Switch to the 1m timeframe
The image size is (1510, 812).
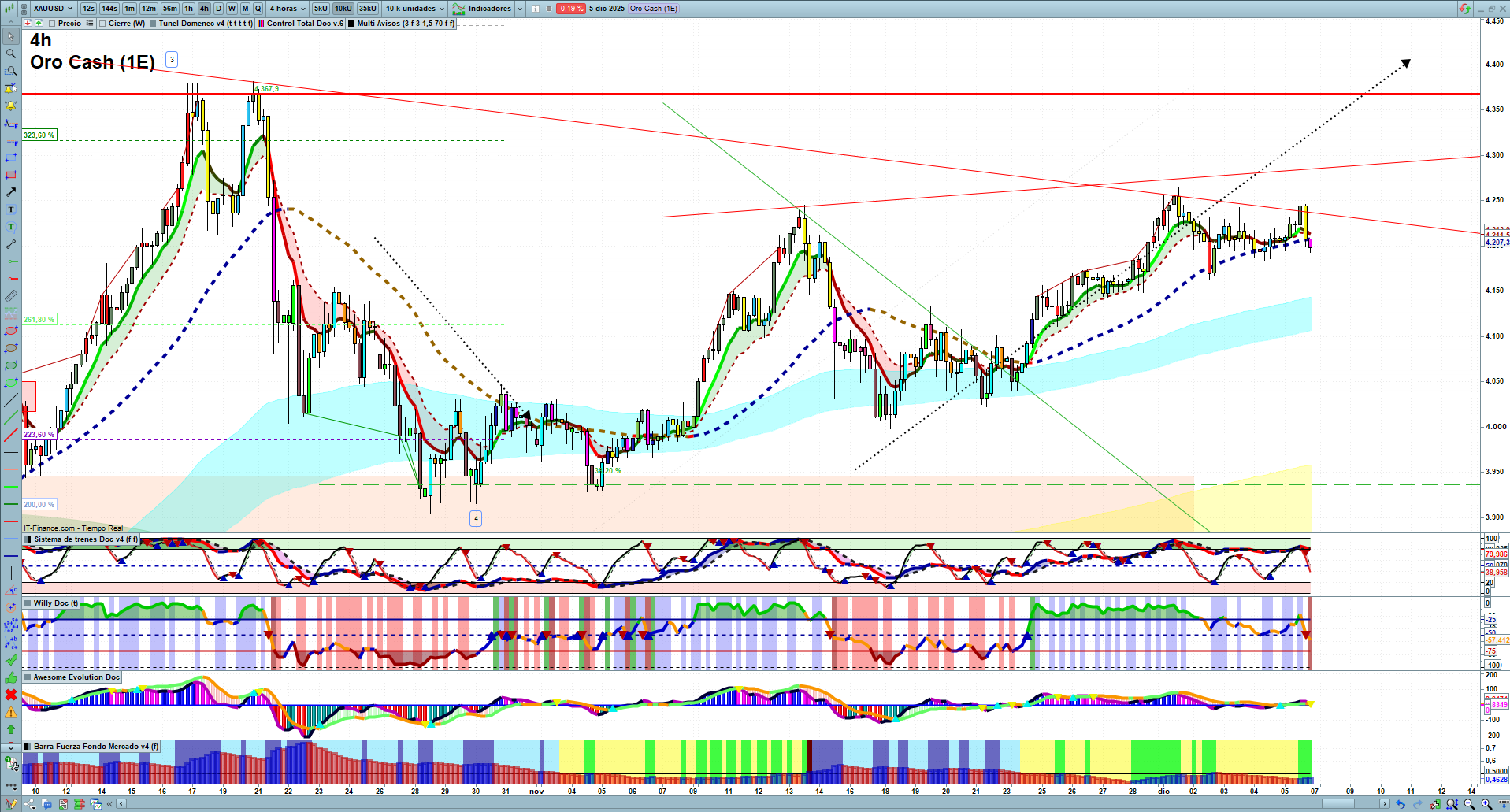coord(129,9)
